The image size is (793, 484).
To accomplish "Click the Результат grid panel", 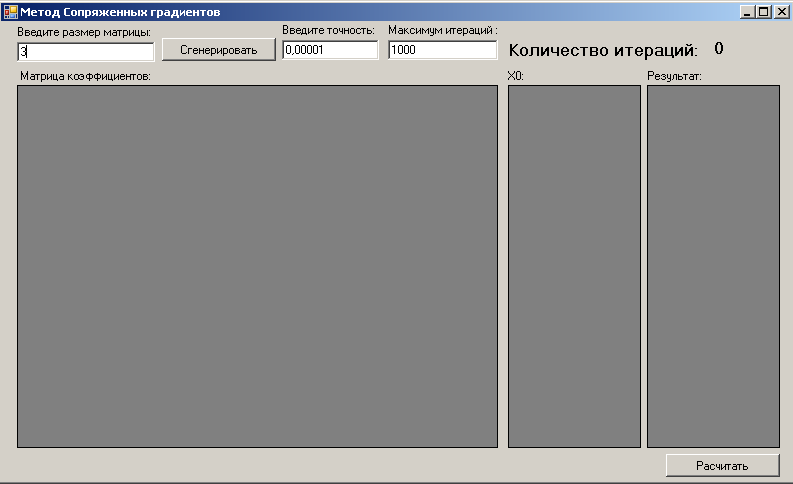I will point(713,267).
